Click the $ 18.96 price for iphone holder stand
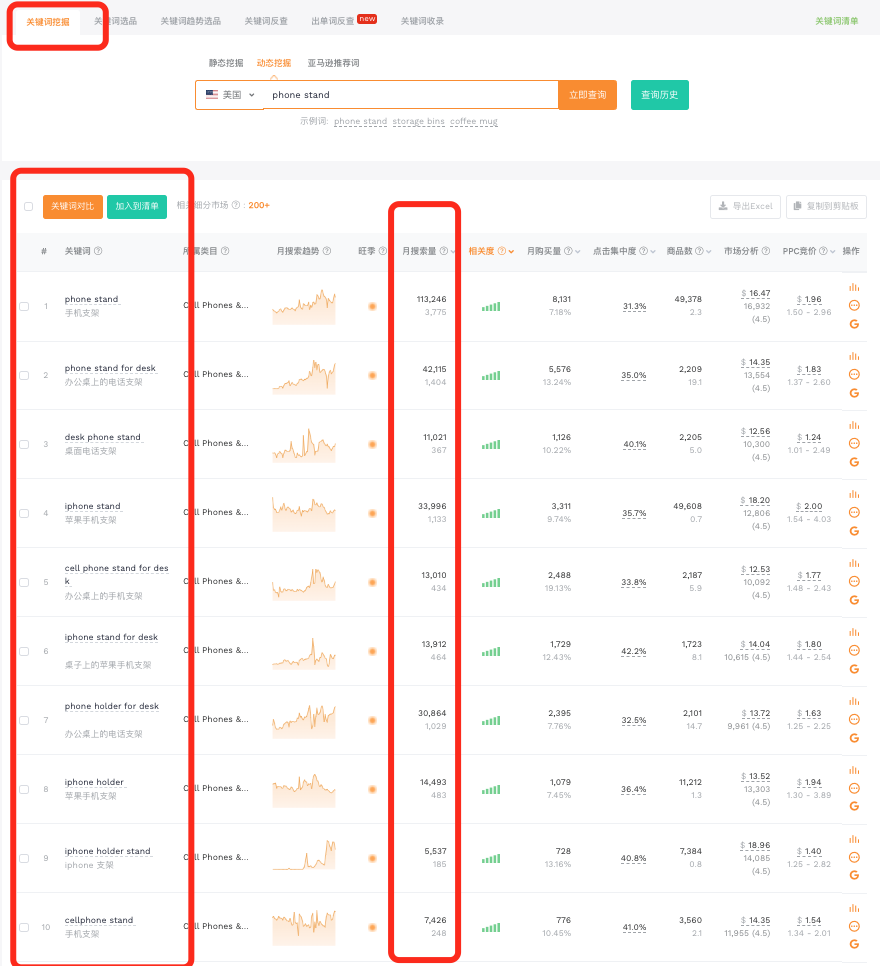Image resolution: width=880 pixels, height=966 pixels. pyautogui.click(x=756, y=845)
